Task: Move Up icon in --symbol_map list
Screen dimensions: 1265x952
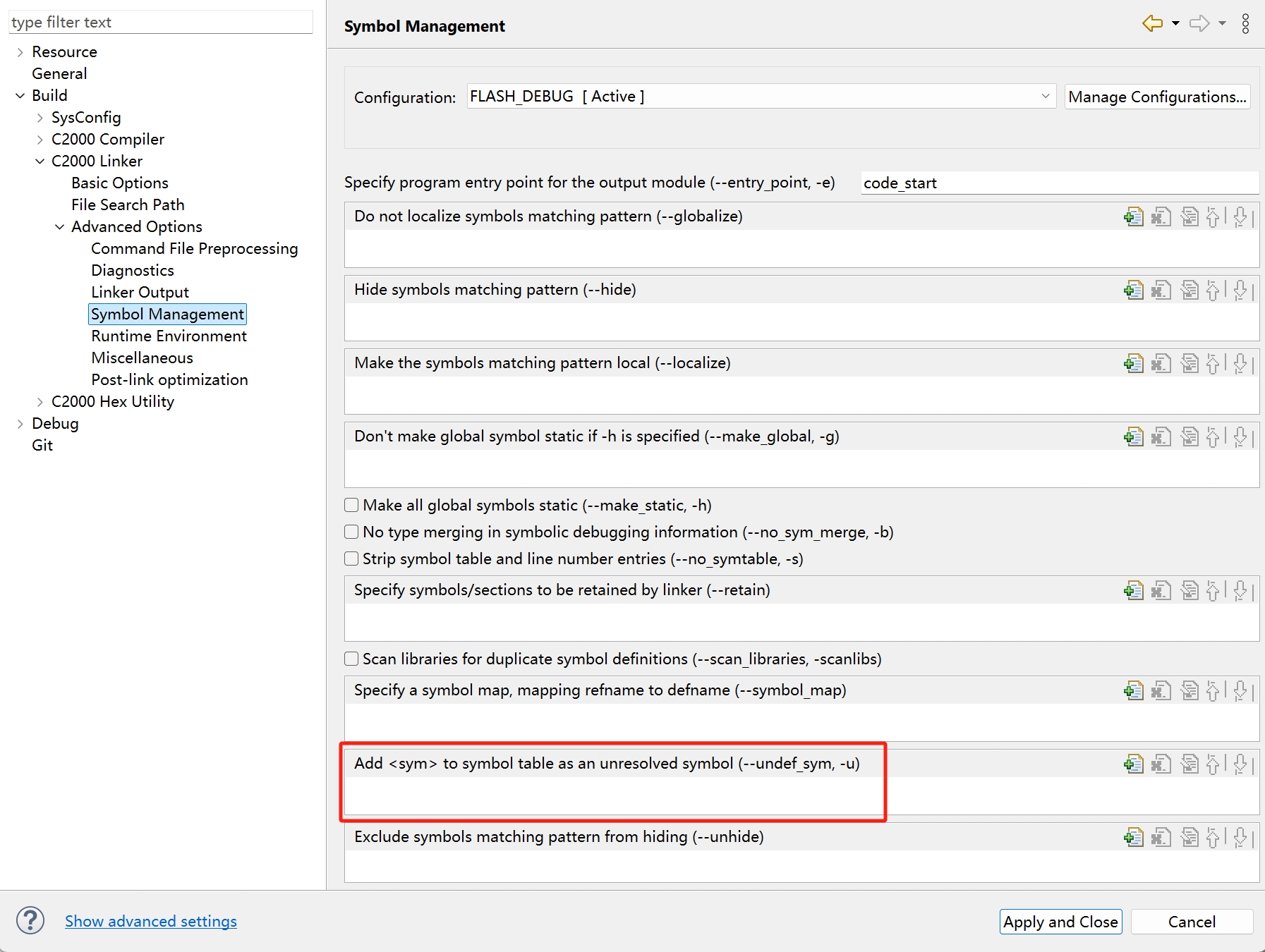Action: 1213,690
